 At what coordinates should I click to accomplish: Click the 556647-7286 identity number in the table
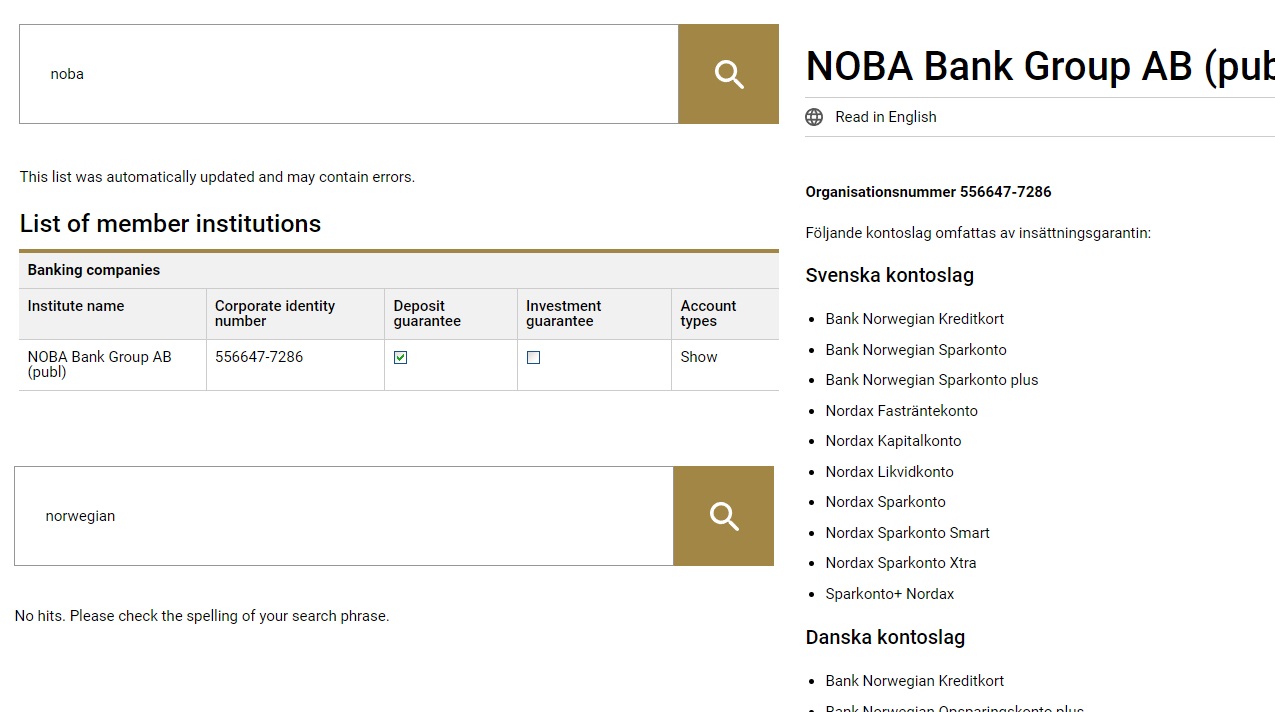click(x=259, y=357)
